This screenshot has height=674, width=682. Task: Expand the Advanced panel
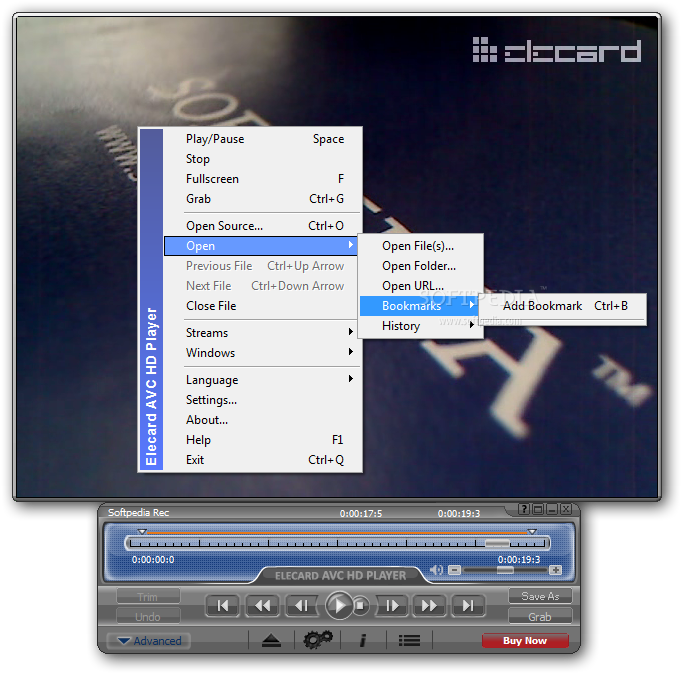[x=149, y=641]
